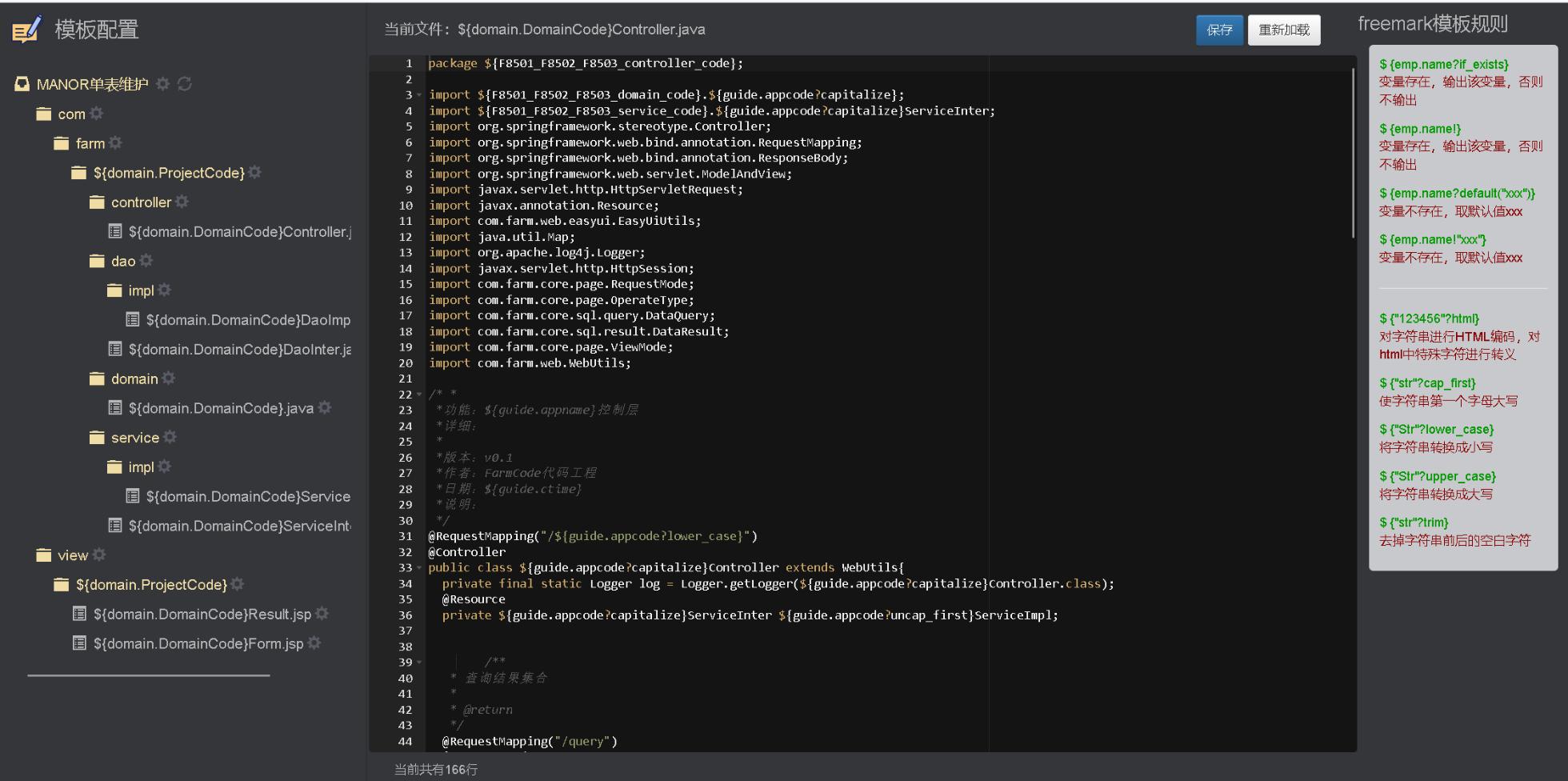1568x781 pixels.
Task: Click the gear next to impl under dao
Action: [x=165, y=290]
